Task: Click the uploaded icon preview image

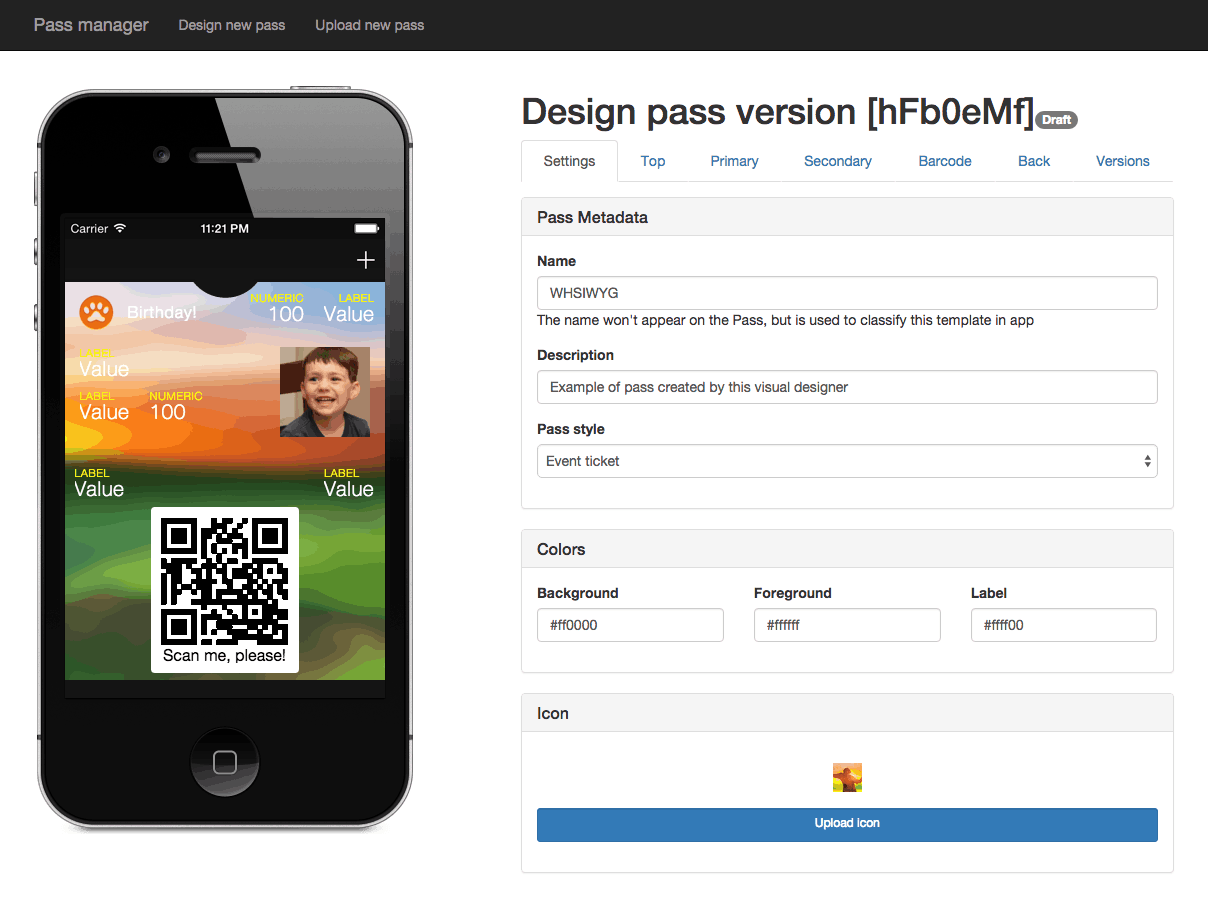Action: (847, 777)
